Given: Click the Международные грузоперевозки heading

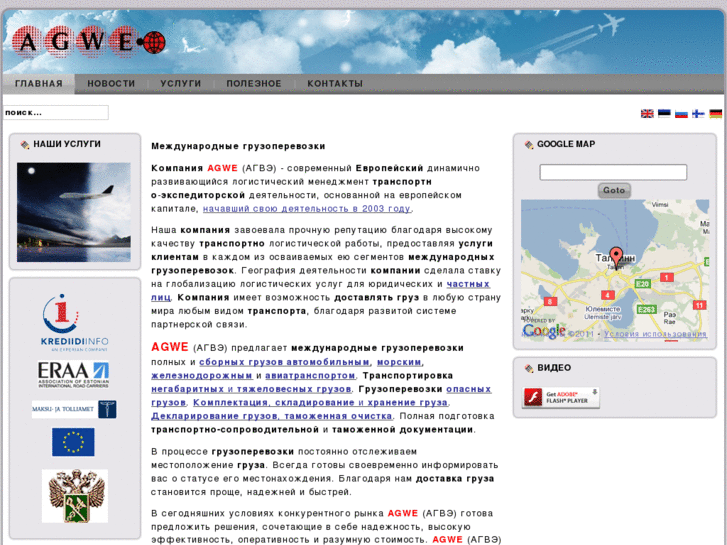Looking at the screenshot, I should point(238,146).
